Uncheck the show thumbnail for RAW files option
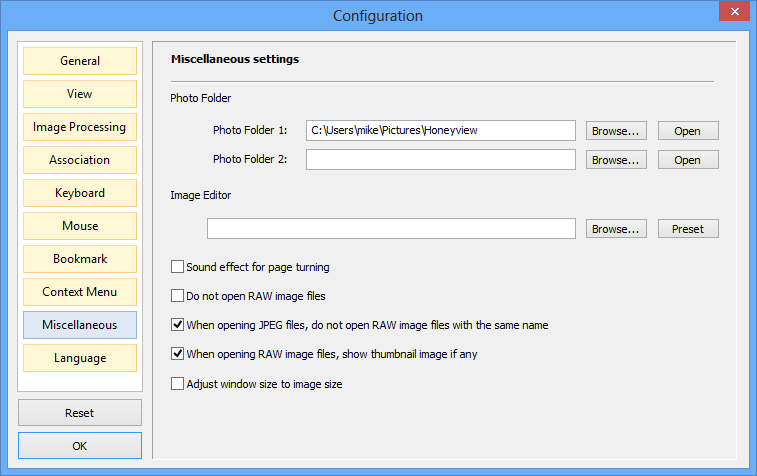The width and height of the screenshot is (757, 476). click(177, 354)
